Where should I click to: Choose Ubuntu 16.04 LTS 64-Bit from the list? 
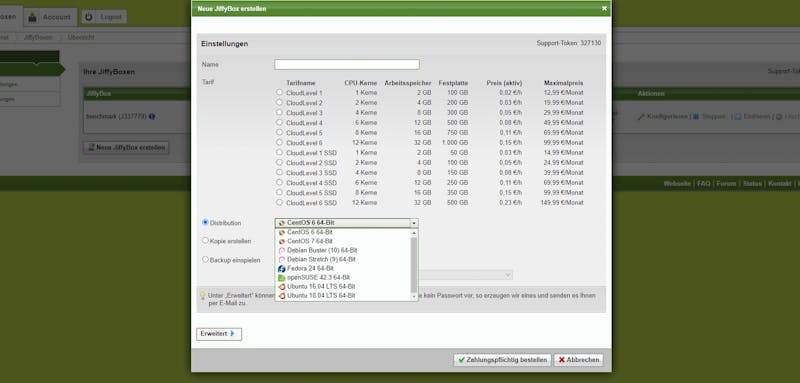(343, 287)
